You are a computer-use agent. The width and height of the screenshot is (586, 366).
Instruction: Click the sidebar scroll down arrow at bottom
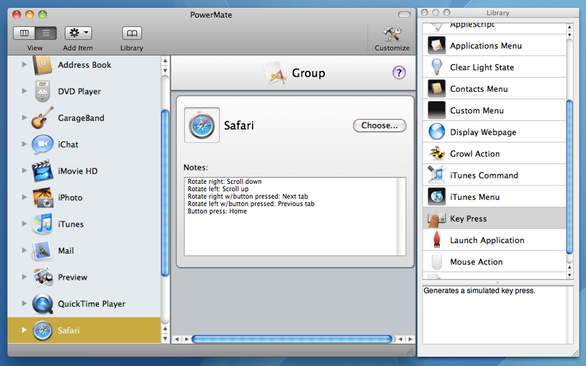[165, 339]
